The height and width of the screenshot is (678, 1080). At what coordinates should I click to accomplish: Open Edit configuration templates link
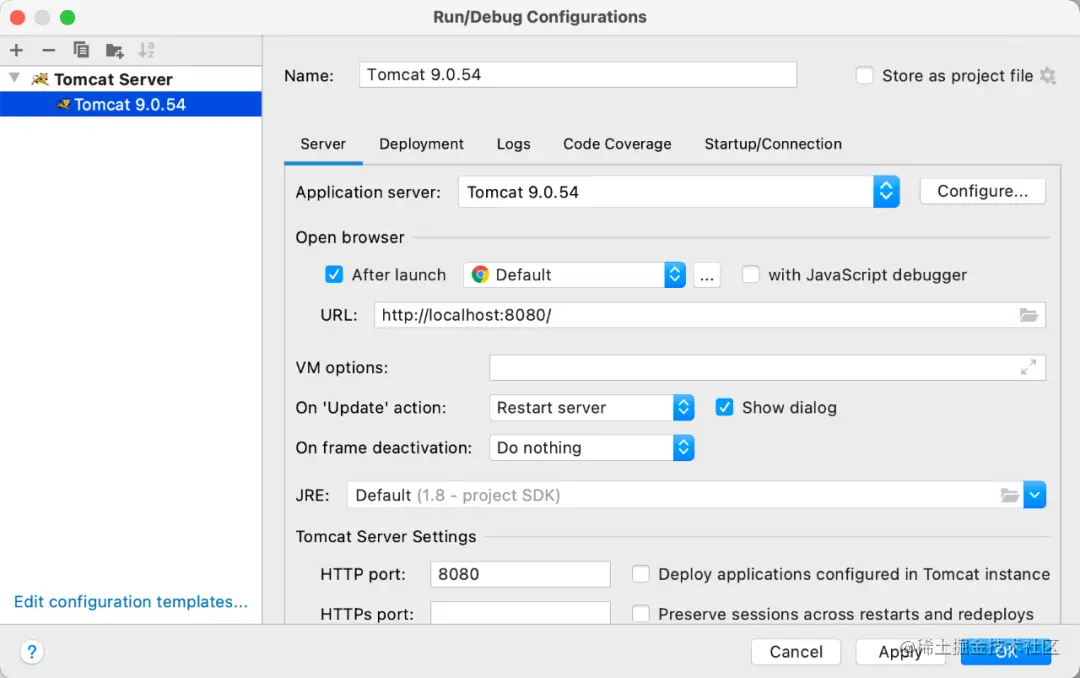click(131, 602)
